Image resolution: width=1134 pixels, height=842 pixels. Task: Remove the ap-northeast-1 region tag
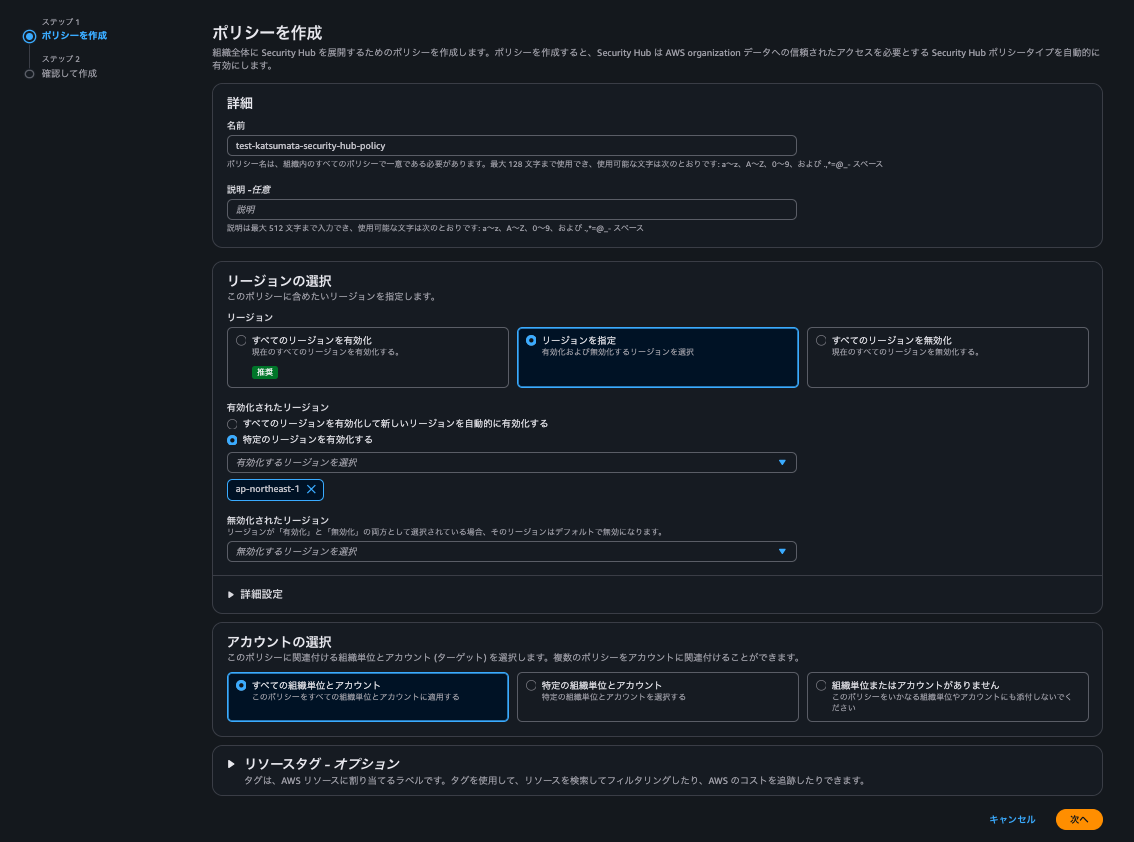pos(311,489)
